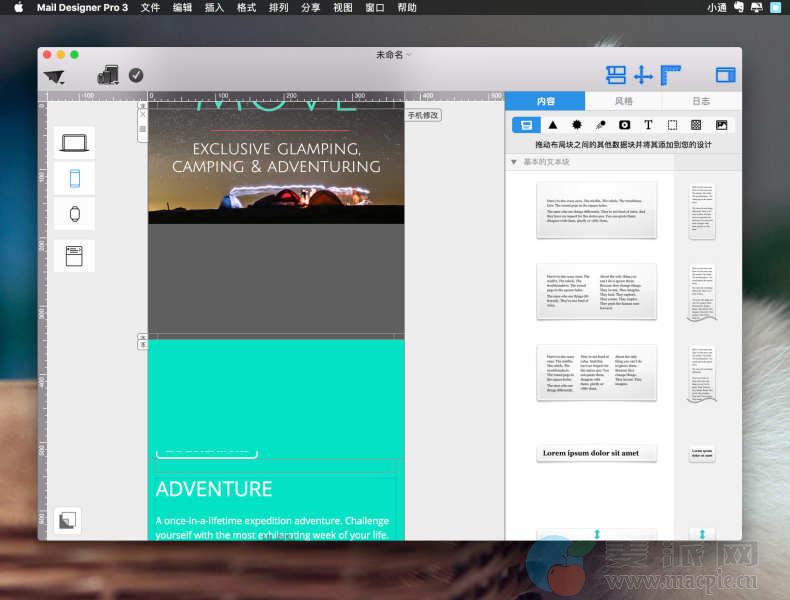Click the checkmark design check icon
This screenshot has width=790, height=600.
[x=136, y=75]
